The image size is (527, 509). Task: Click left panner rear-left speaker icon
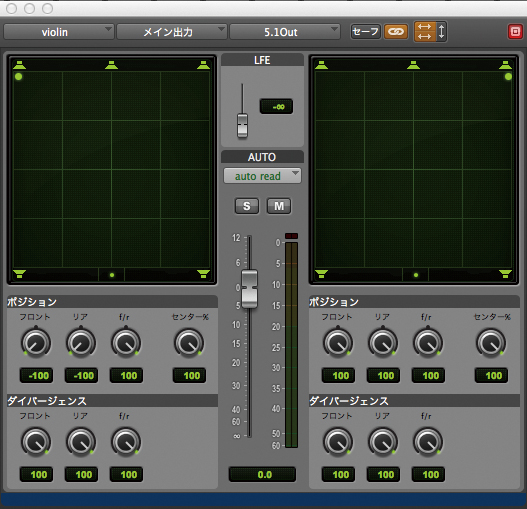tap(19, 274)
